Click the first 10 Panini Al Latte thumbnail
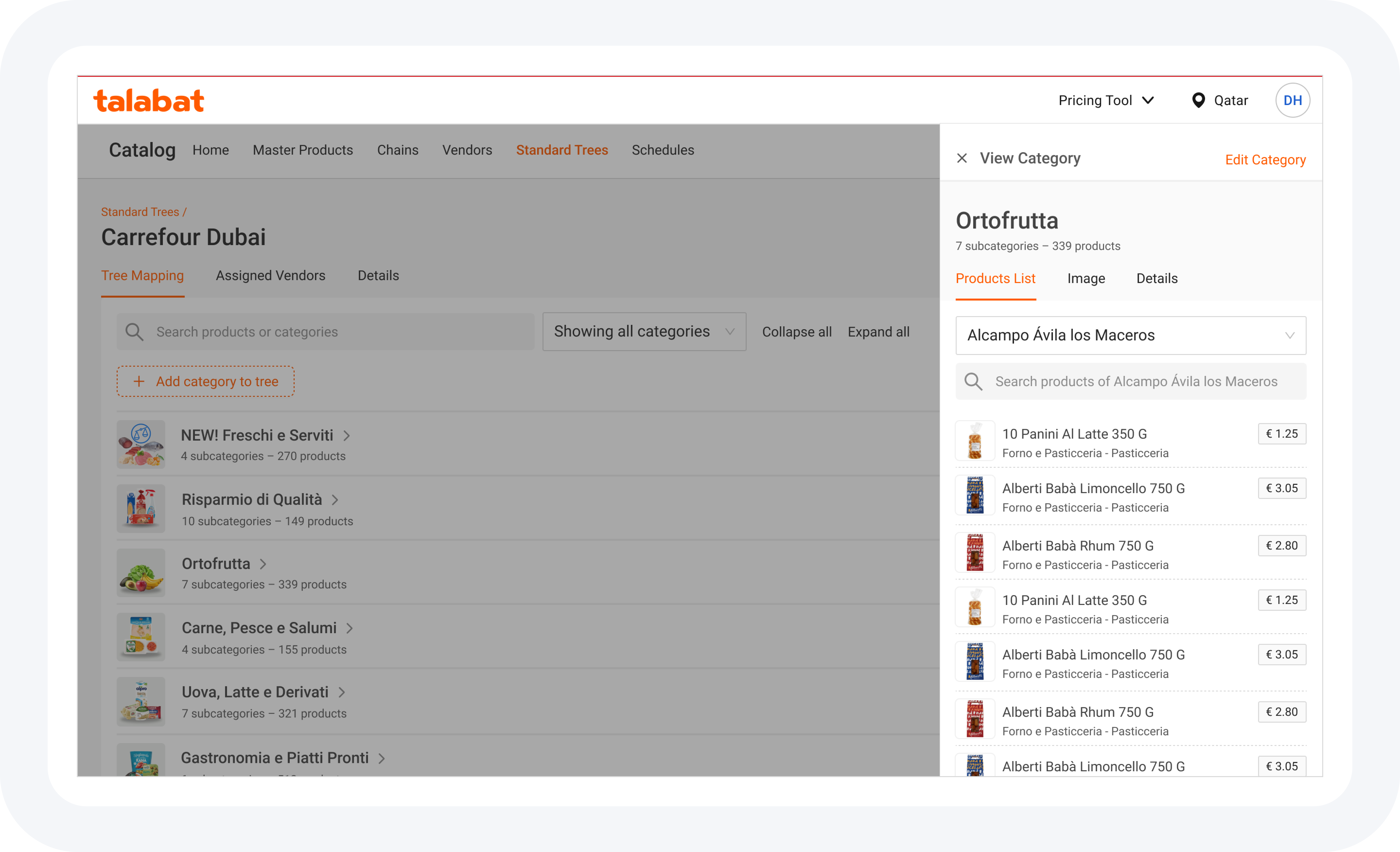Viewport: 1400px width, 852px height. coord(975,441)
